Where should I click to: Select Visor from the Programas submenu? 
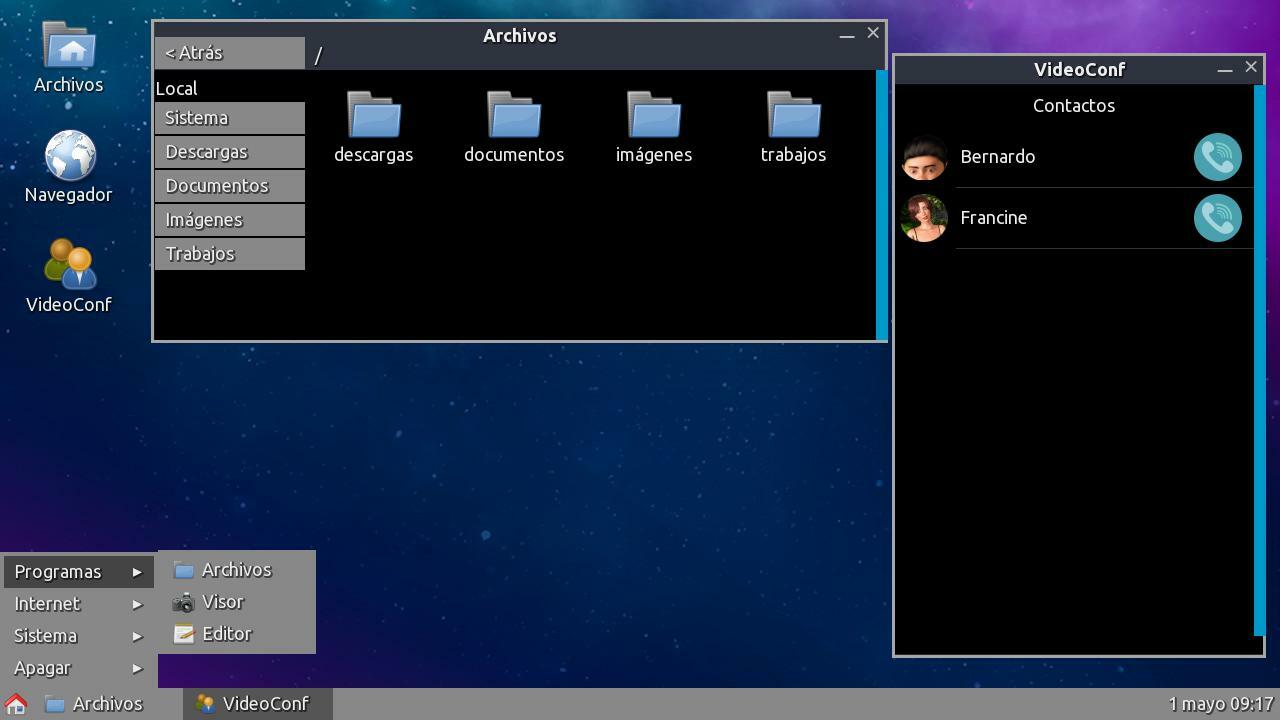tap(222, 602)
